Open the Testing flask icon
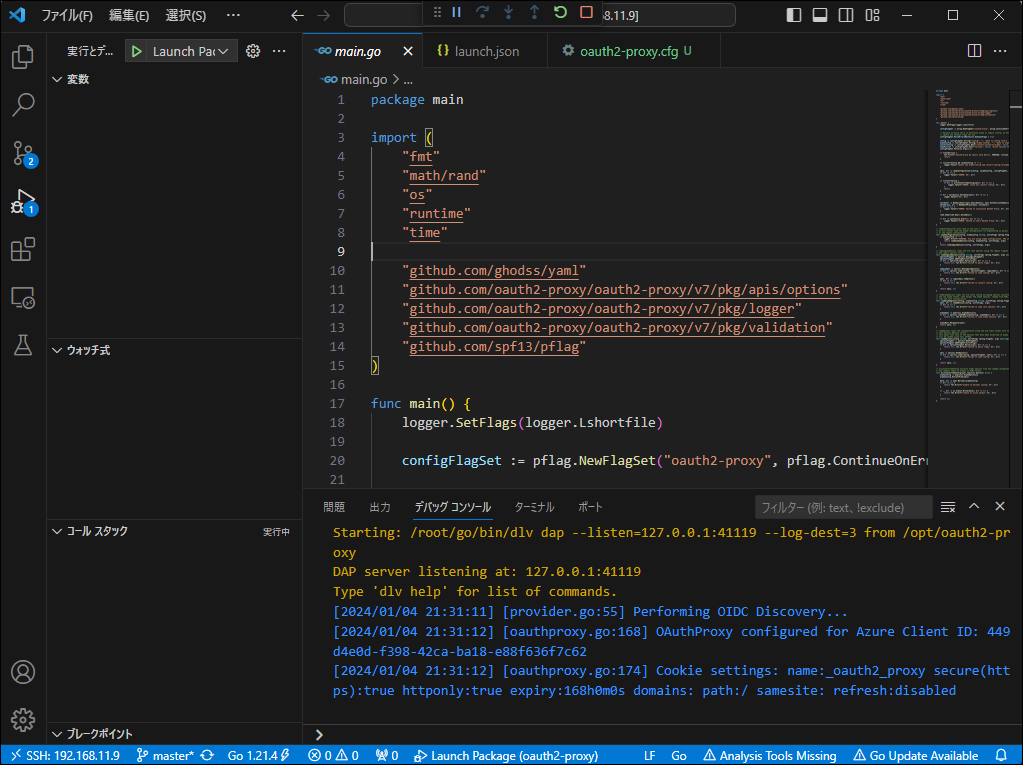 23,345
